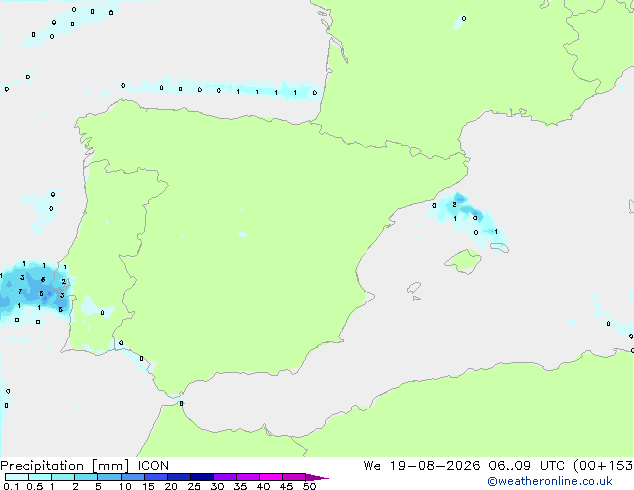Click the legend label '25'
The image size is (634, 490).
pyautogui.click(x=194, y=486)
